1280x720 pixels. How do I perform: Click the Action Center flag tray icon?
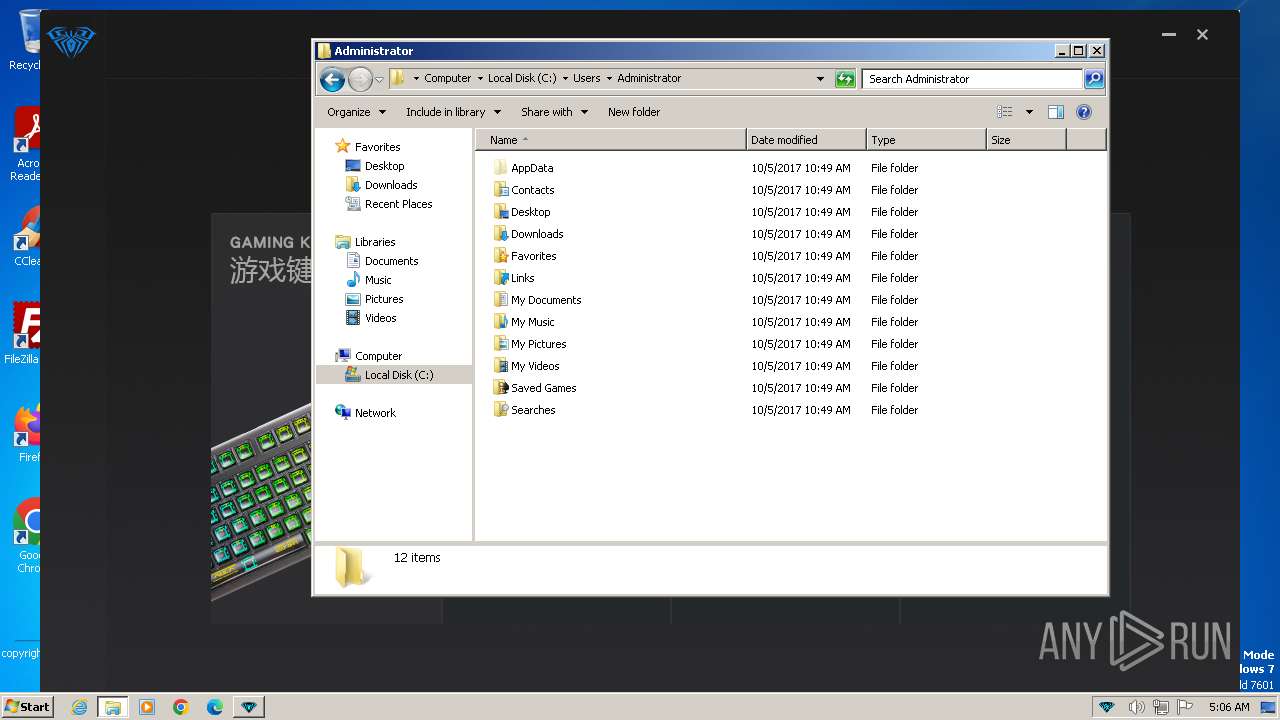(x=1185, y=707)
